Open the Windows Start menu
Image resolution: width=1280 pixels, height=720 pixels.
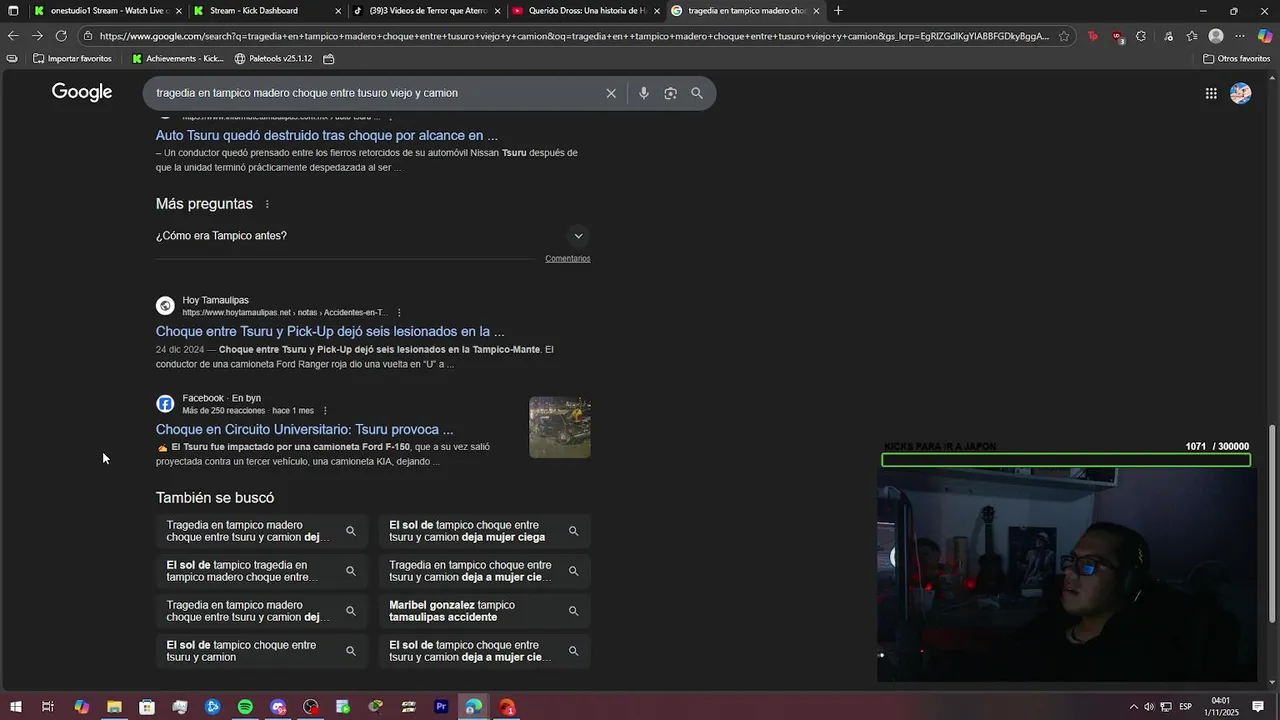(16, 707)
